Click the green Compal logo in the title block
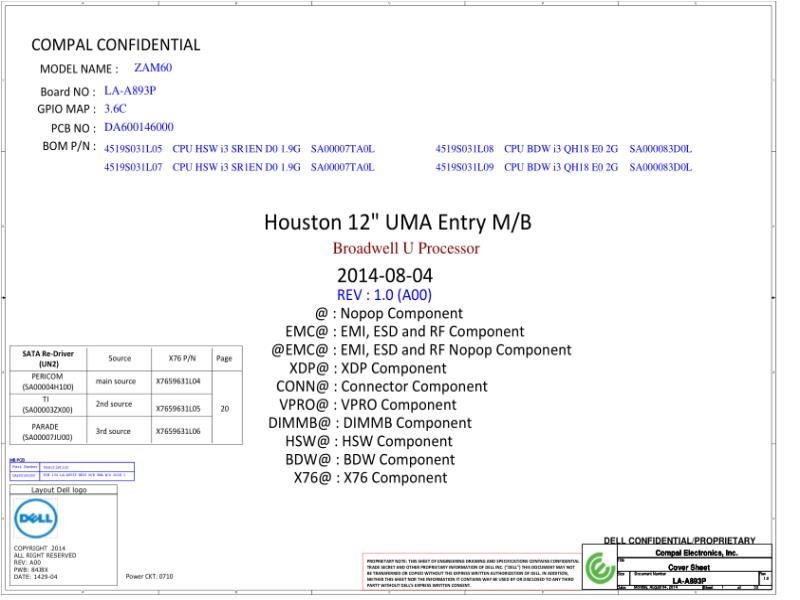The height and width of the screenshot is (600, 800). [600, 568]
